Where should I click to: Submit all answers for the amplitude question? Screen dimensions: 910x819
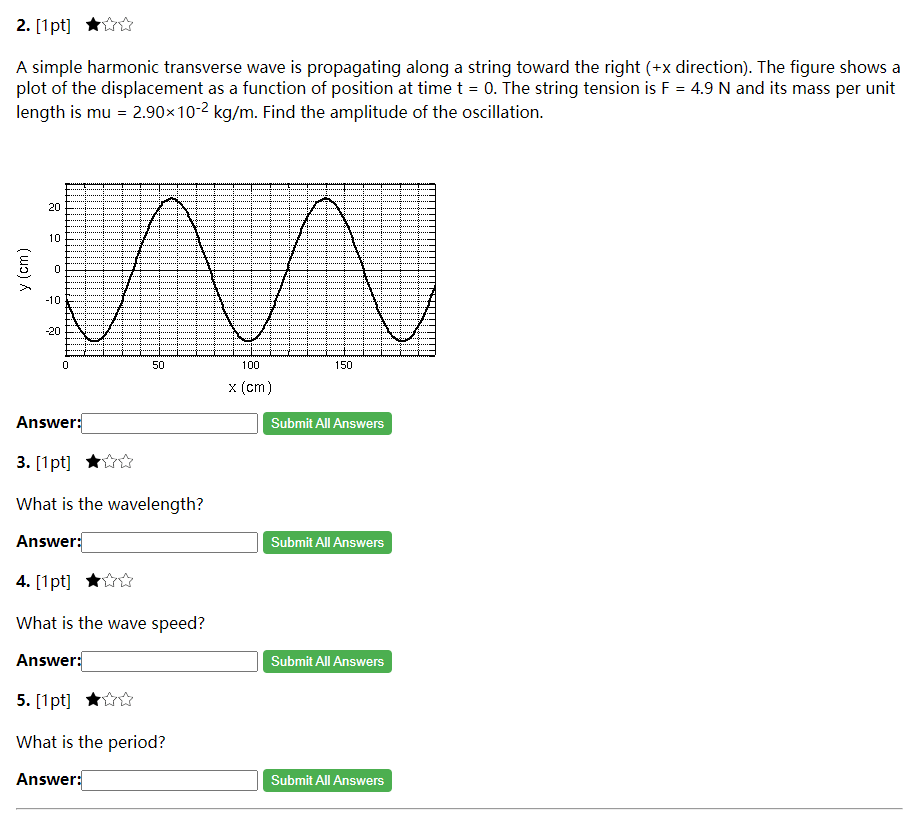[327, 423]
